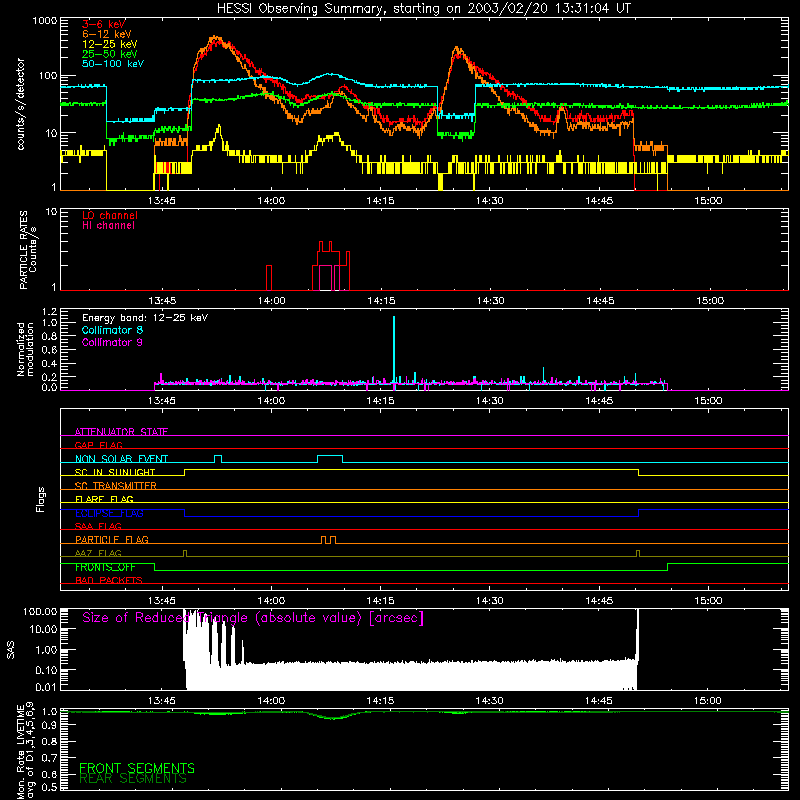800x800 pixels.
Task: Select the dim 'REAR SEGMENTS' legend label
Action: click(x=133, y=779)
